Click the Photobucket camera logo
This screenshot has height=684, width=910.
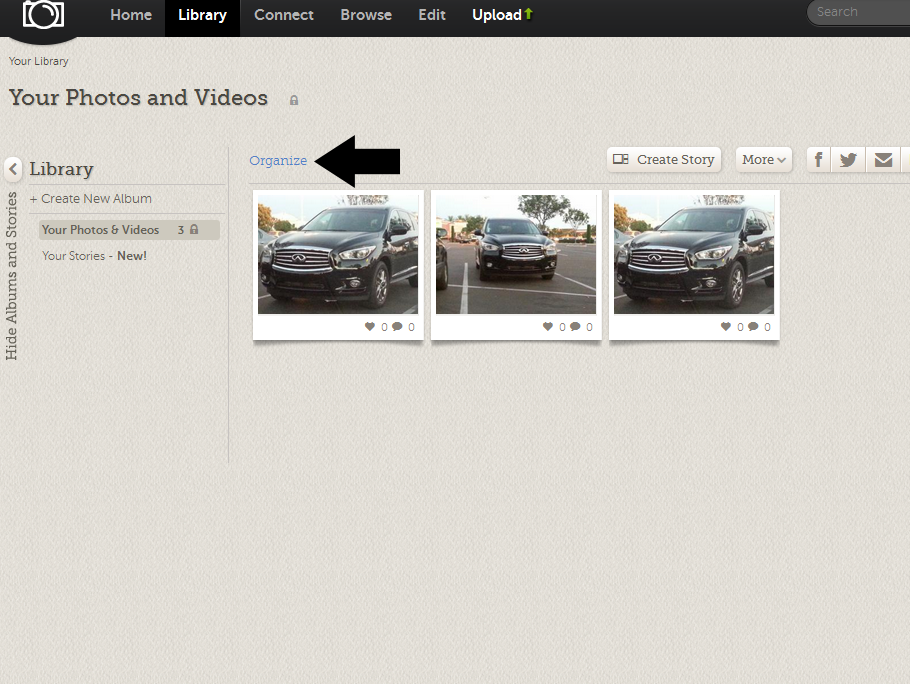click(x=44, y=15)
